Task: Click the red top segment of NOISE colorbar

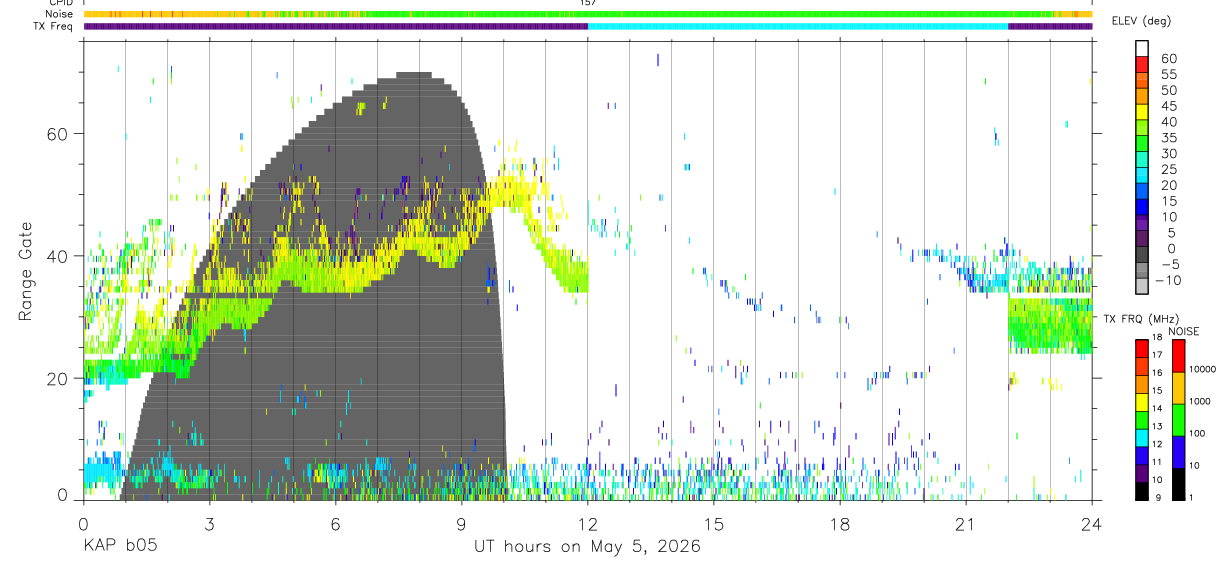Action: coord(1178,355)
